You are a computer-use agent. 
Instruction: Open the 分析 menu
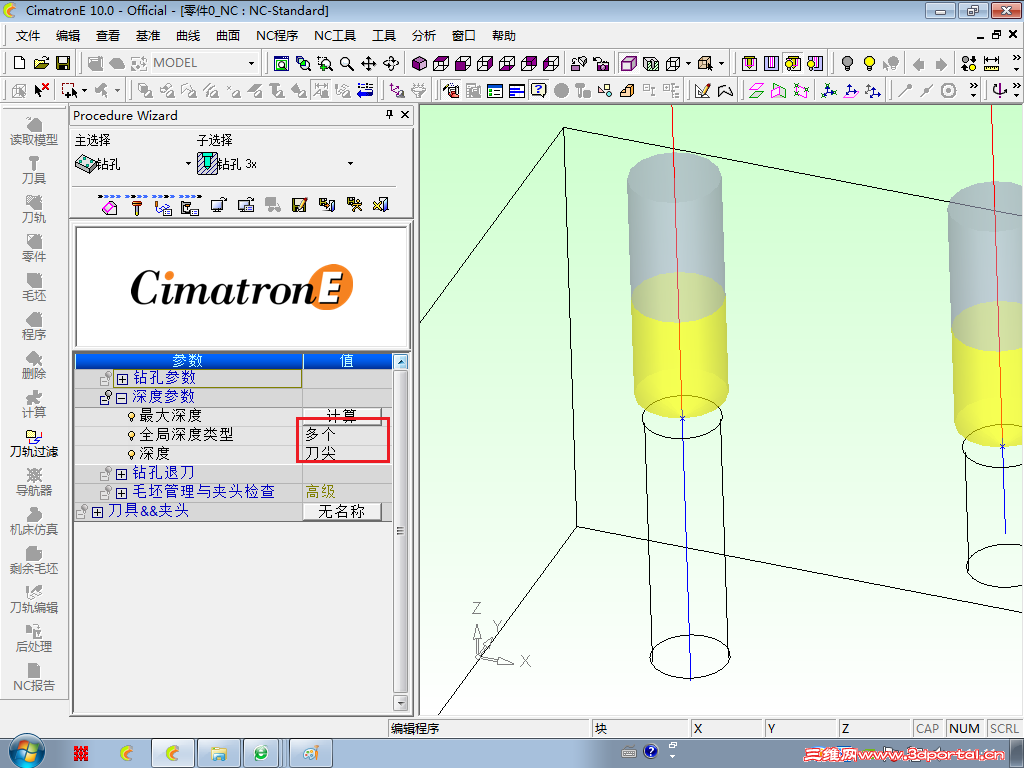click(424, 36)
